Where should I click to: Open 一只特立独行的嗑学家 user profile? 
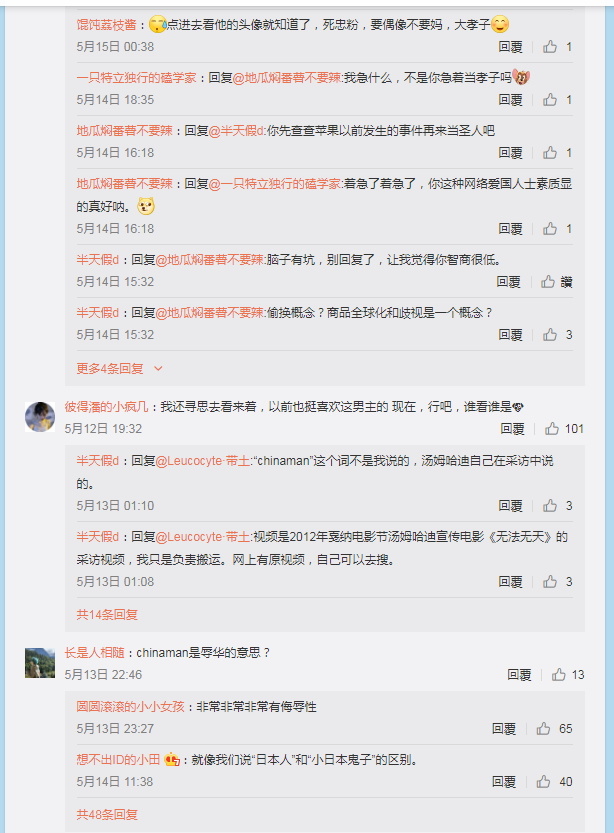137,78
